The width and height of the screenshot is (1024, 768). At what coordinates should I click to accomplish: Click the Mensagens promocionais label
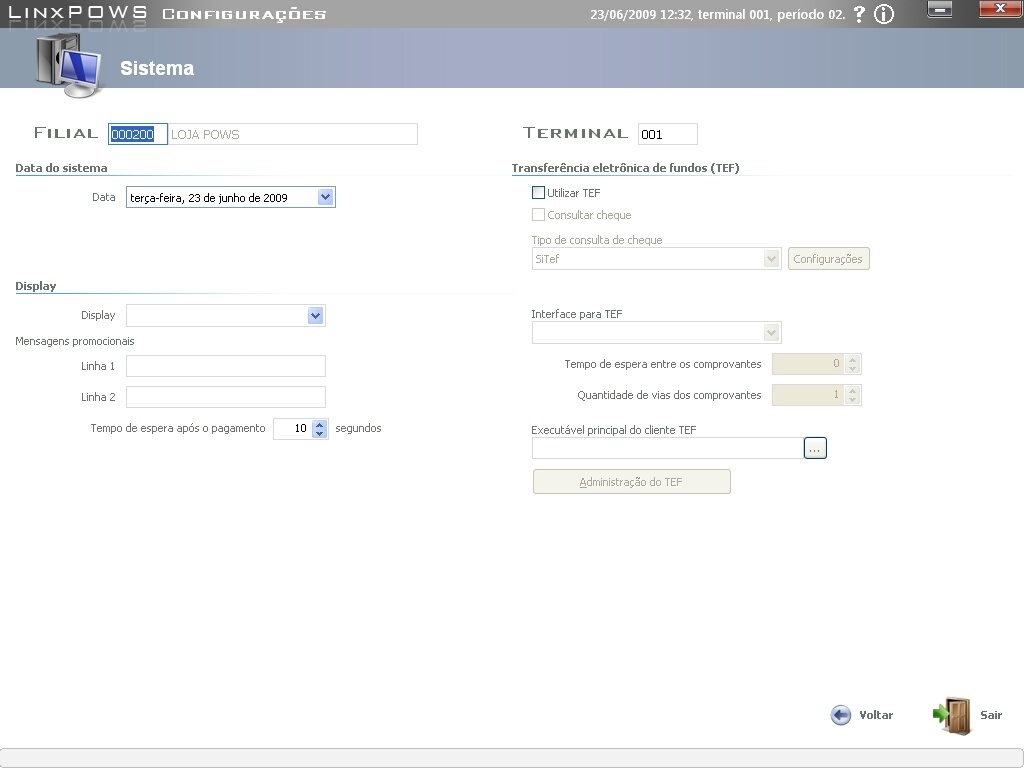pyautogui.click(x=74, y=341)
